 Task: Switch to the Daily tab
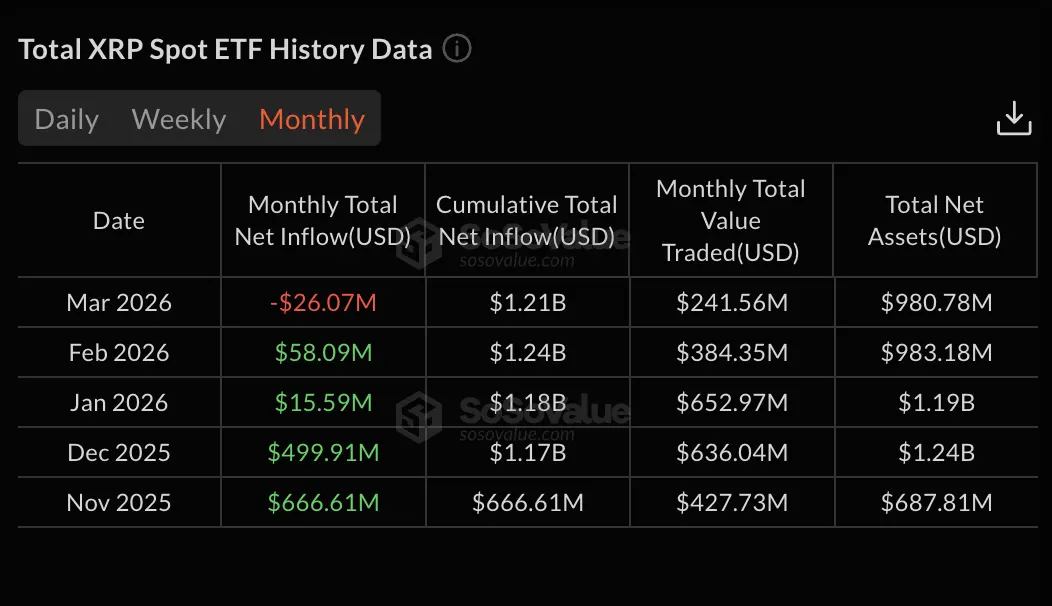pyautogui.click(x=67, y=119)
